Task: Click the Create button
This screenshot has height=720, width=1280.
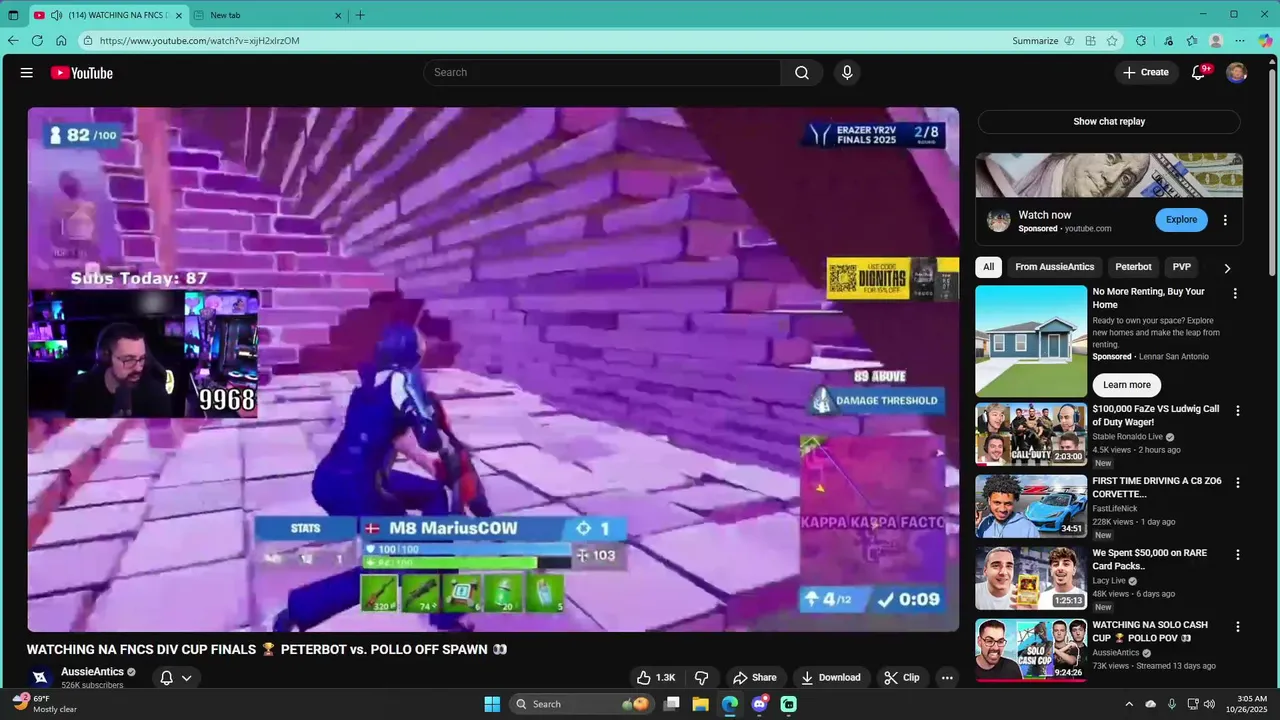Action: (1146, 73)
